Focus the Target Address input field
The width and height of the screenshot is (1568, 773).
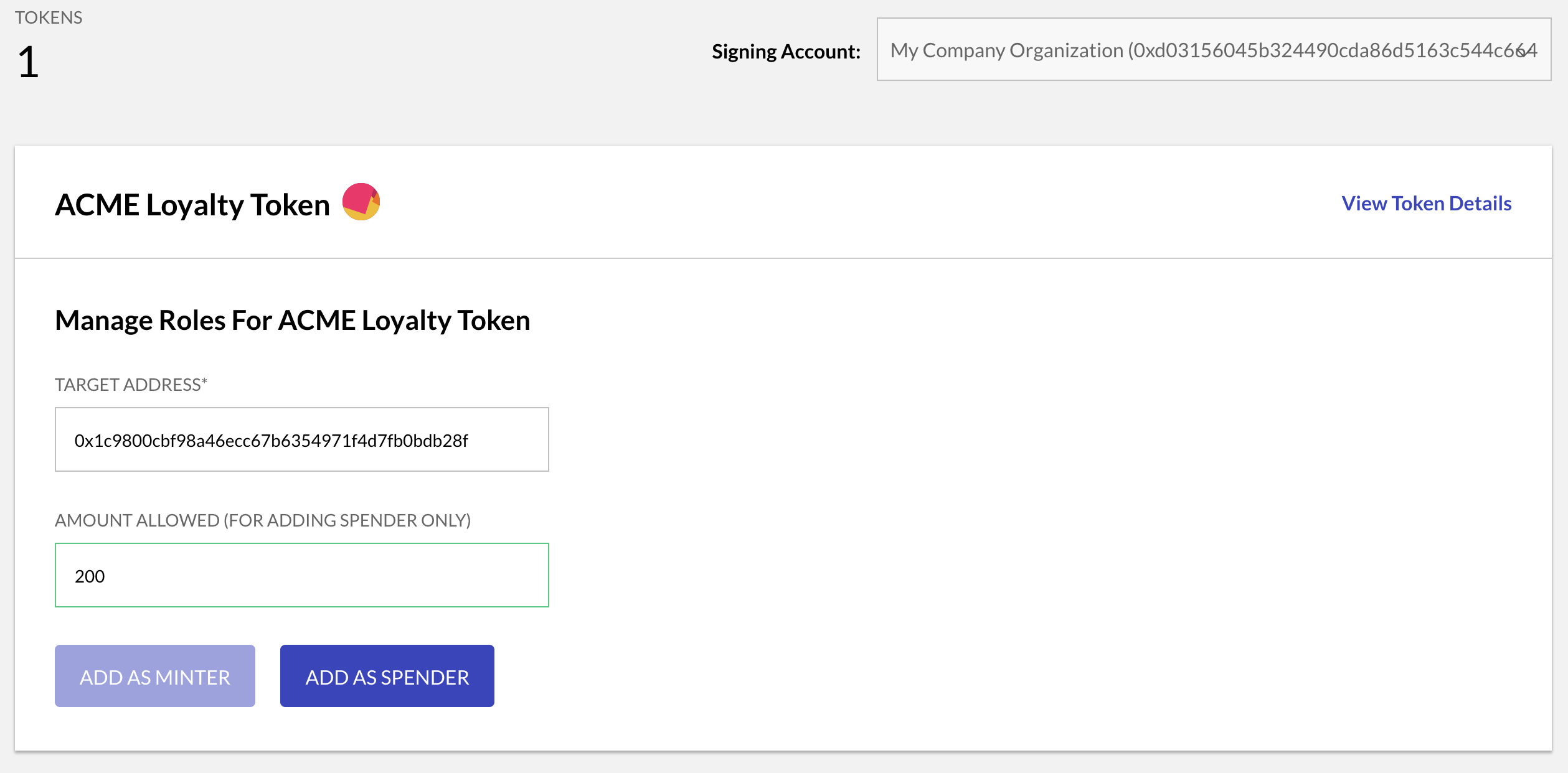coord(302,439)
